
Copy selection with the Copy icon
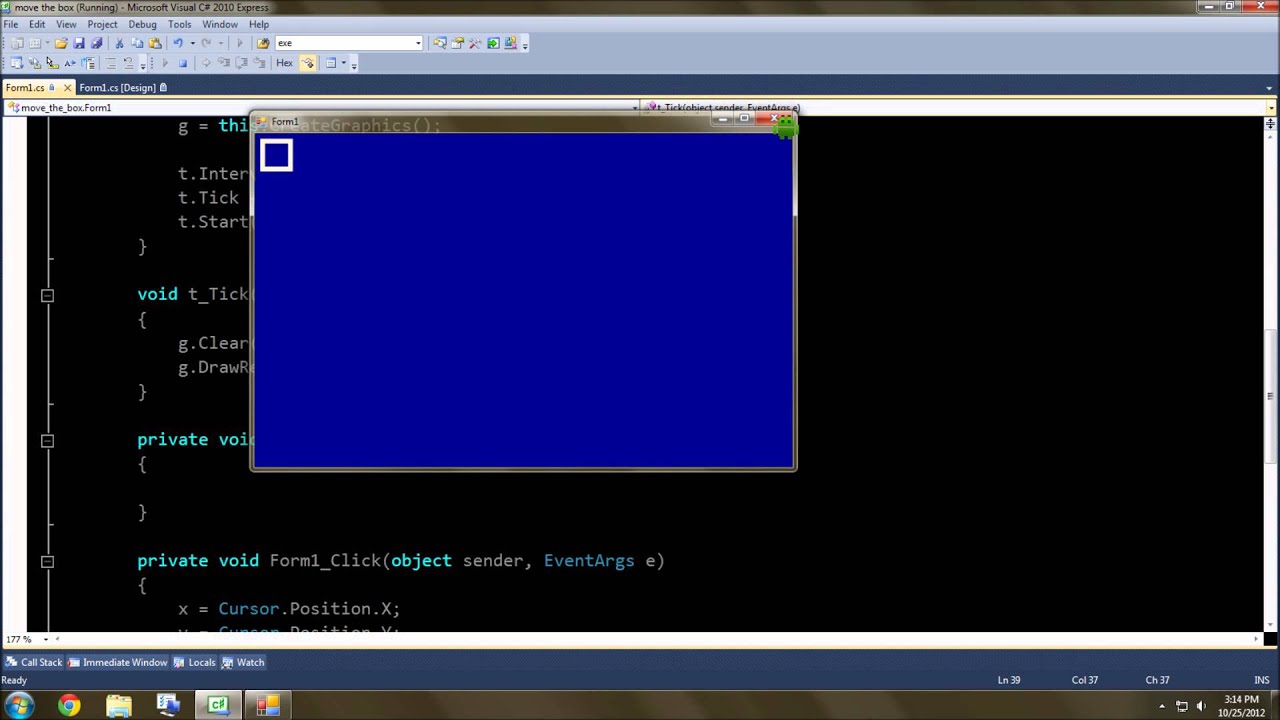pos(137,43)
